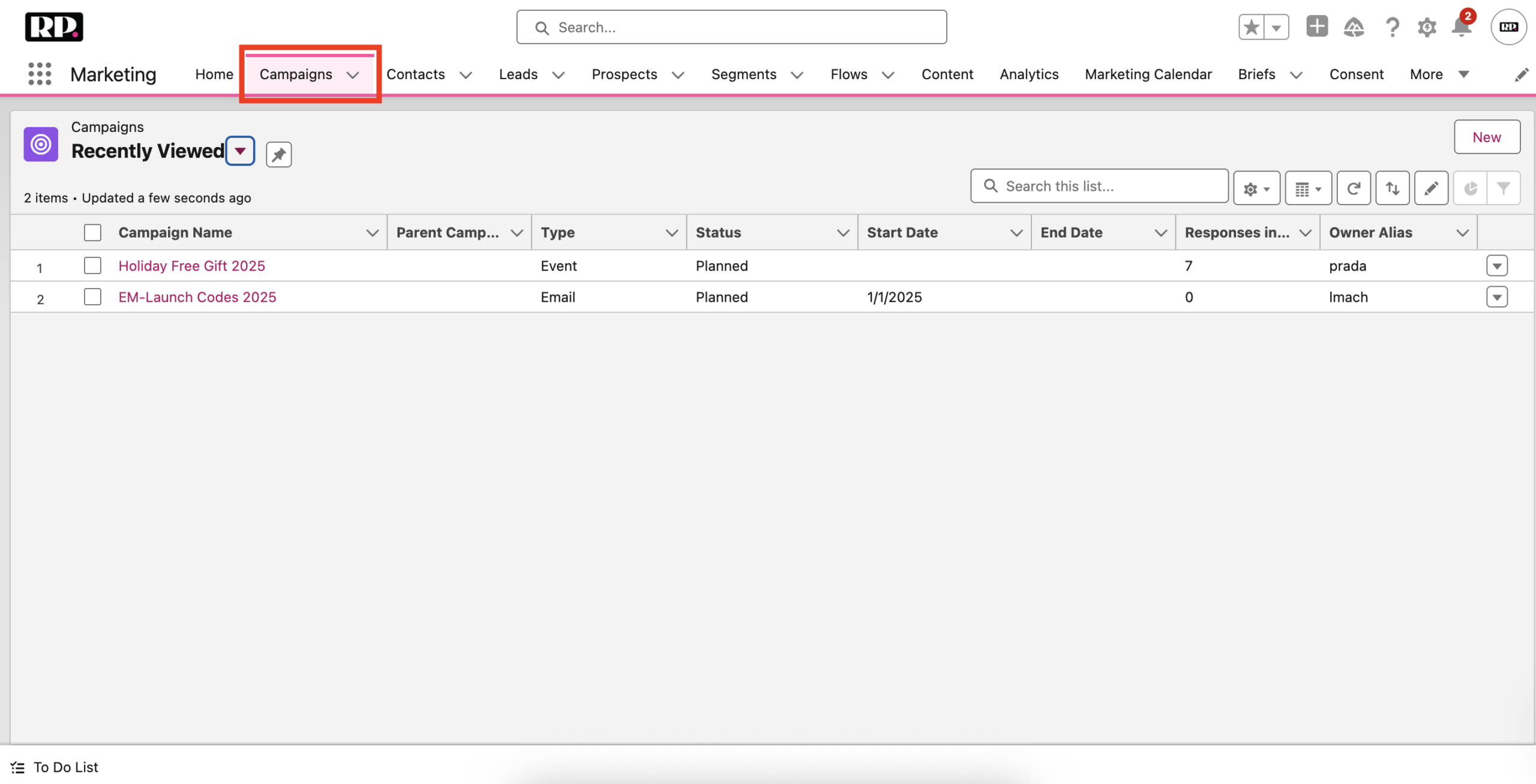The image size is (1536, 784).
Task: Expand row actions for EM-Launch Codes 2025
Action: pos(1496,297)
